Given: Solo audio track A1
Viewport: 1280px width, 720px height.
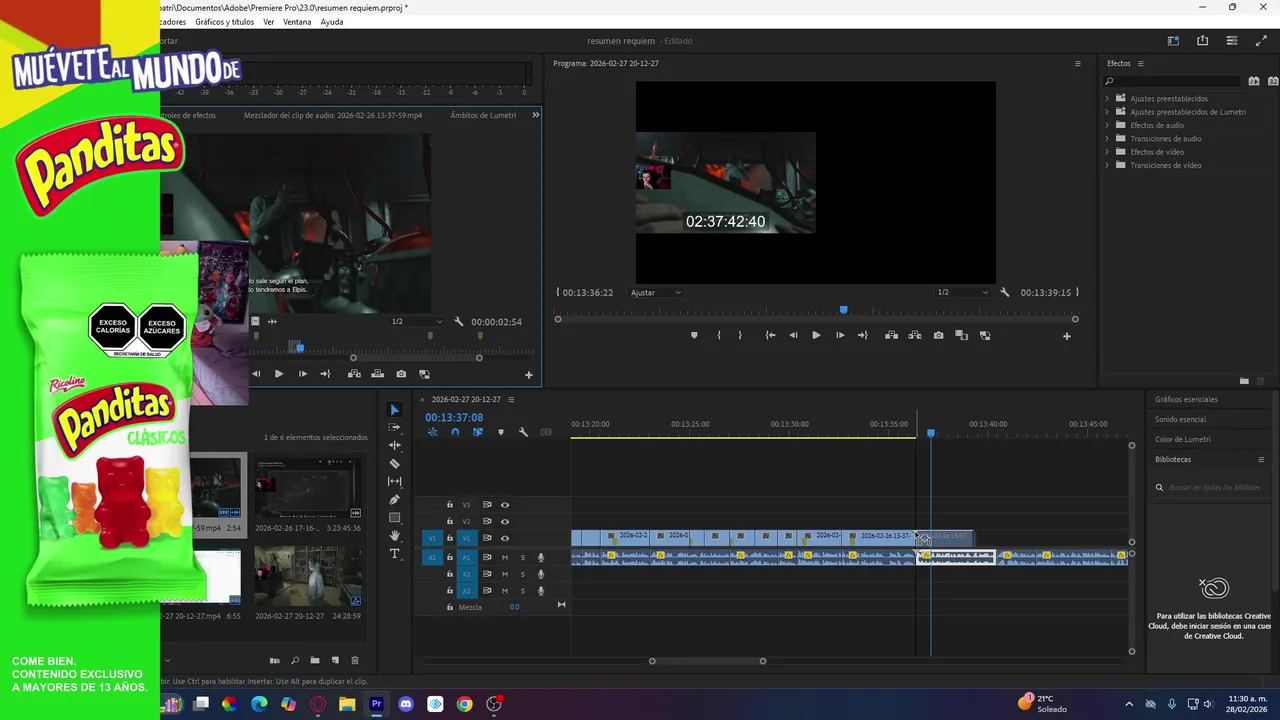Looking at the screenshot, I should pos(522,557).
